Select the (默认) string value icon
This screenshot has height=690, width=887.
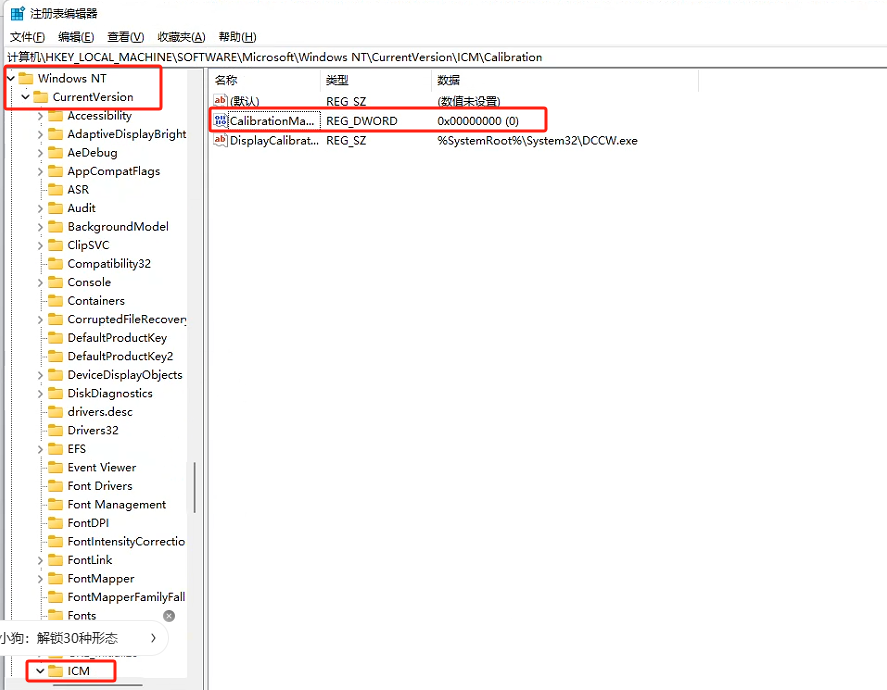[220, 101]
